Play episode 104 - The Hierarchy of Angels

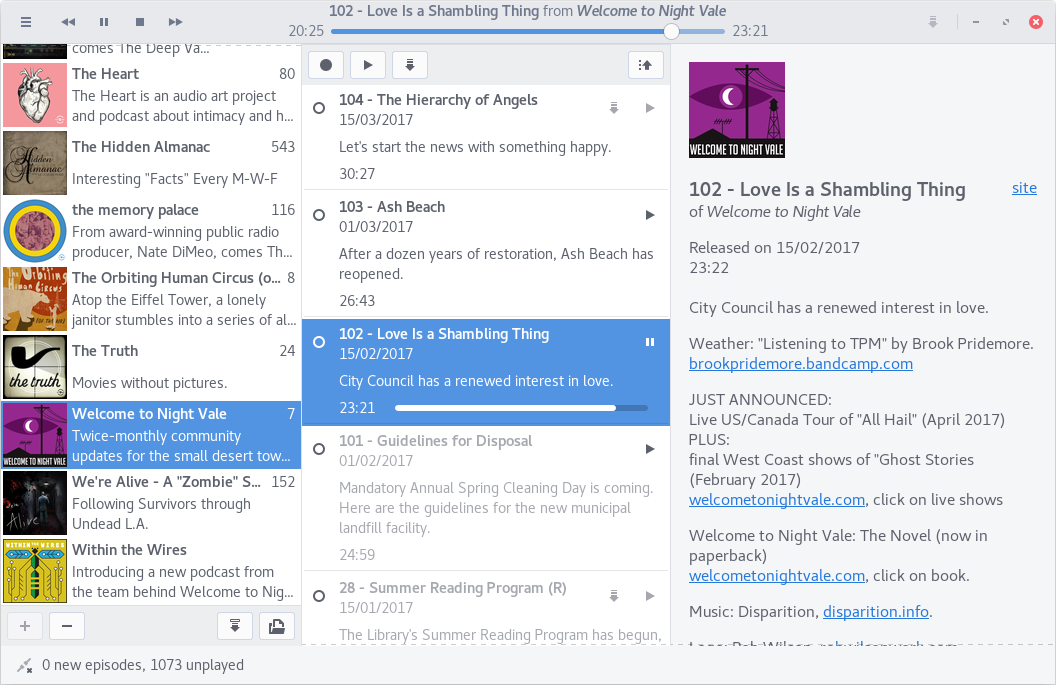click(650, 108)
